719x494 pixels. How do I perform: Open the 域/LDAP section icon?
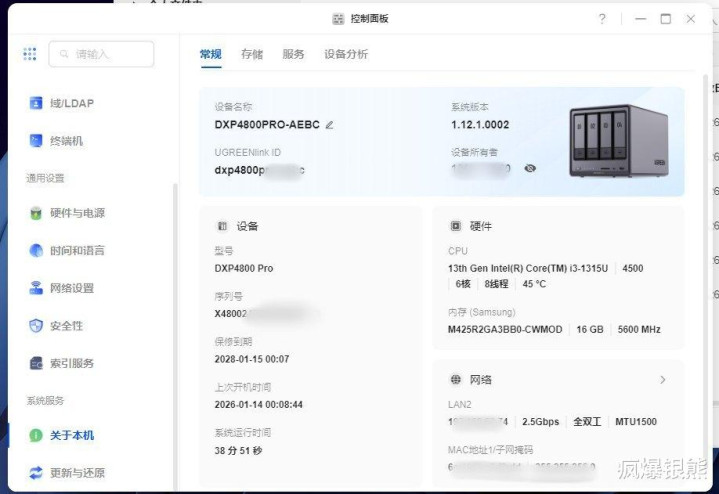pos(36,103)
